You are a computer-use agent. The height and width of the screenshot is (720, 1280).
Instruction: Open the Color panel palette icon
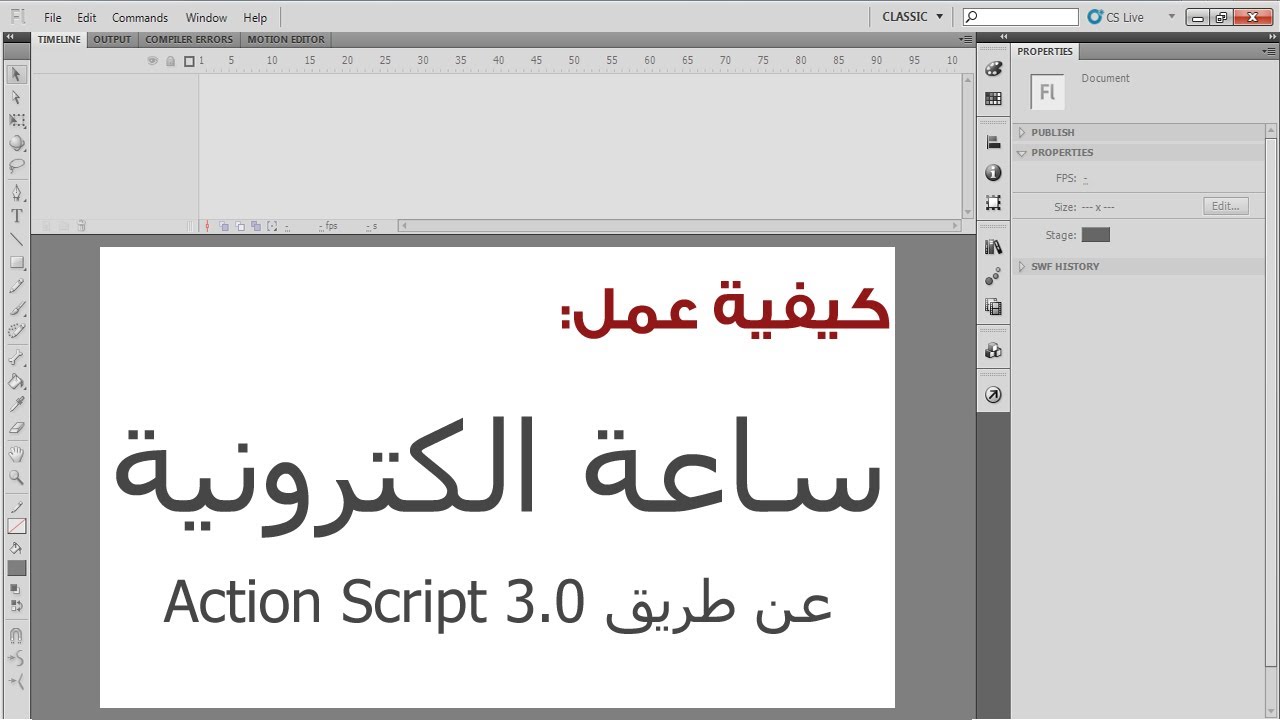click(x=993, y=69)
